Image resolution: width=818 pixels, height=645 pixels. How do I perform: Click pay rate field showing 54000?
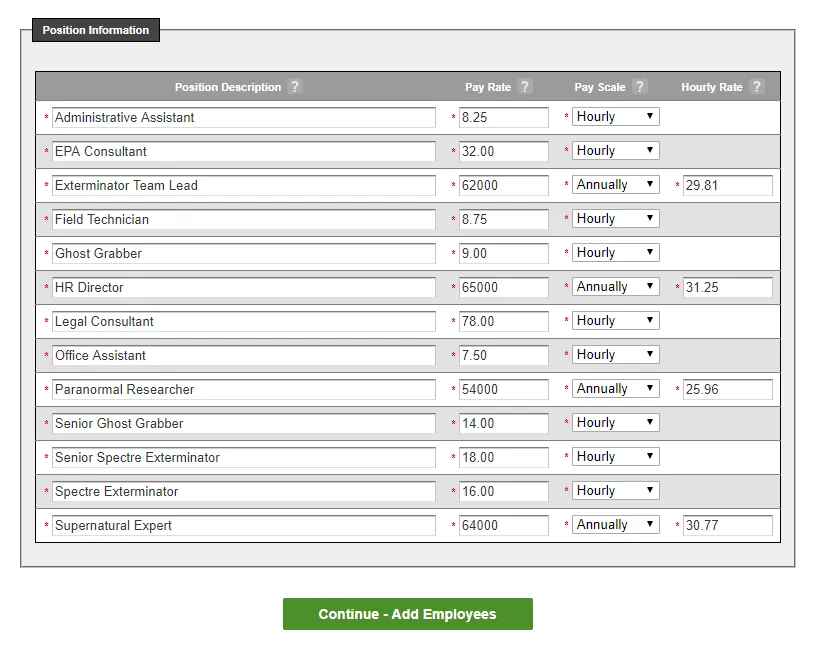point(504,389)
